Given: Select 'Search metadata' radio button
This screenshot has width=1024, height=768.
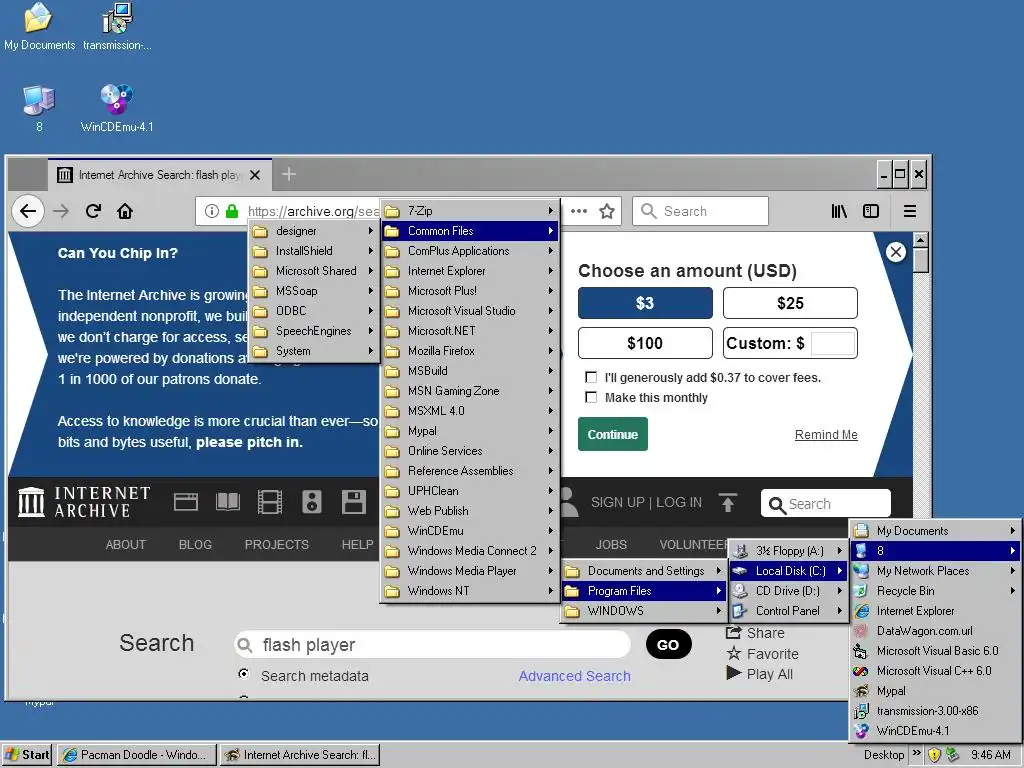Looking at the screenshot, I should [244, 674].
